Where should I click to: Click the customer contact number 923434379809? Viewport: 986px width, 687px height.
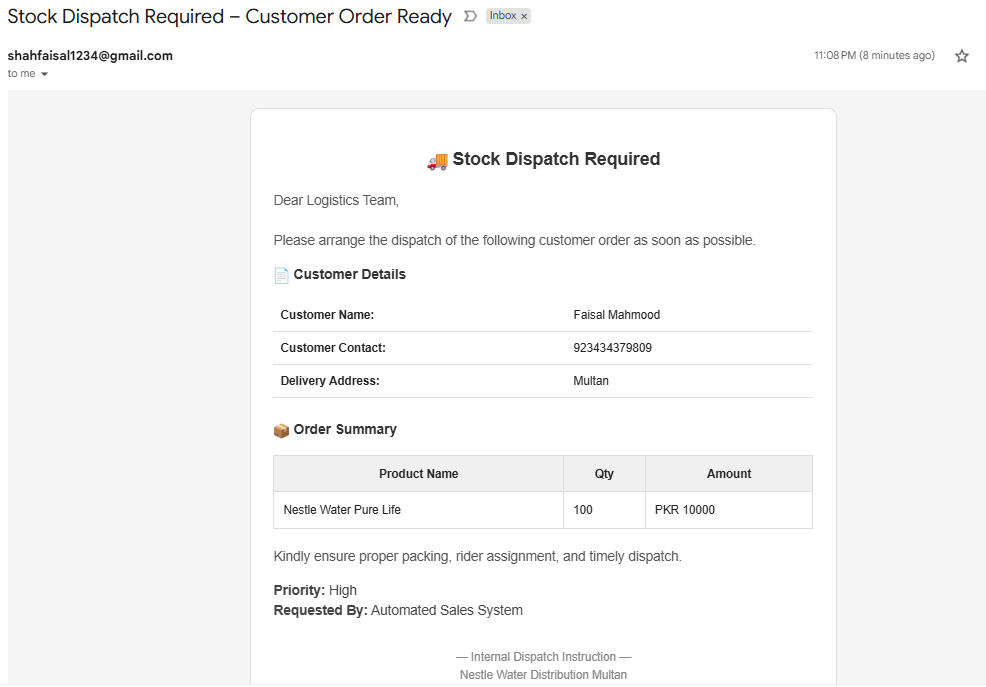point(612,348)
